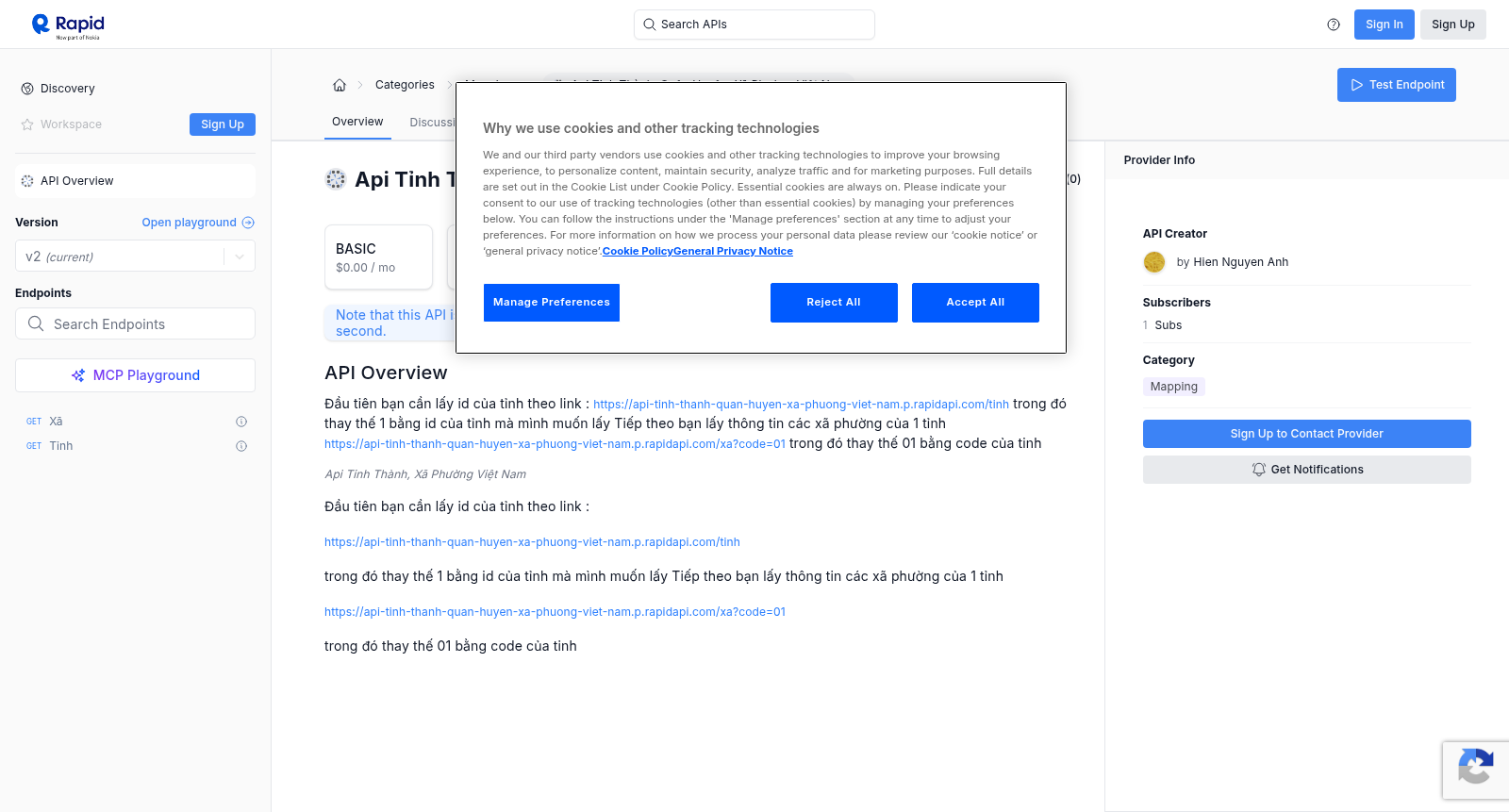Click the '1 Subs' subscriber count
This screenshot has width=1509, height=812.
coord(1162,325)
